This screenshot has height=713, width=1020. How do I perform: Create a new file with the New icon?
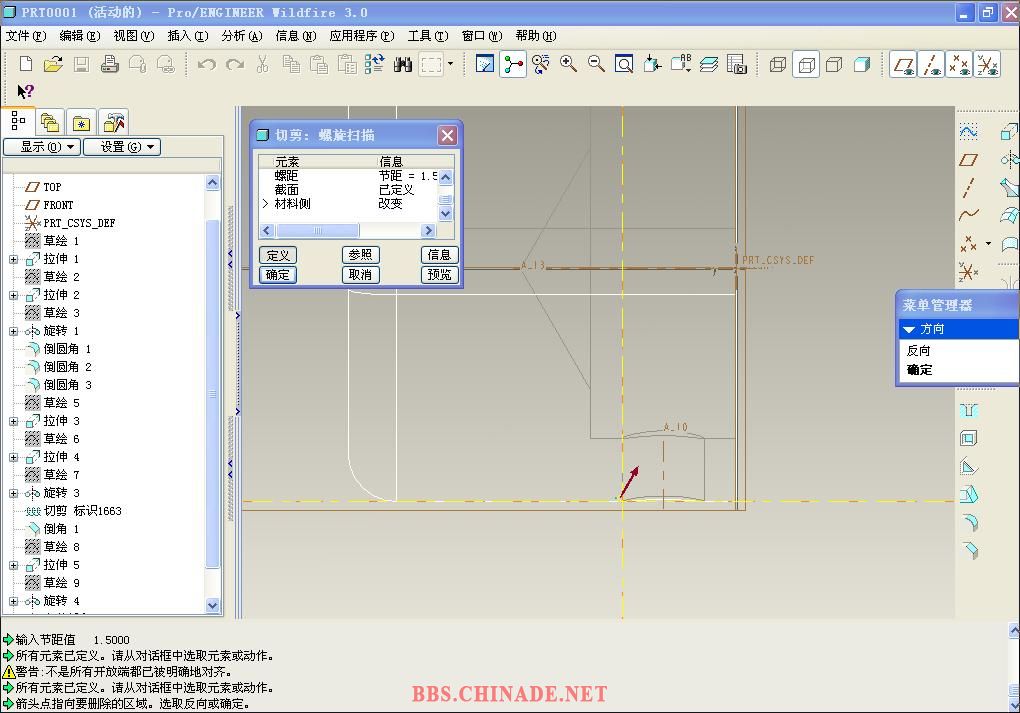click(x=26, y=64)
